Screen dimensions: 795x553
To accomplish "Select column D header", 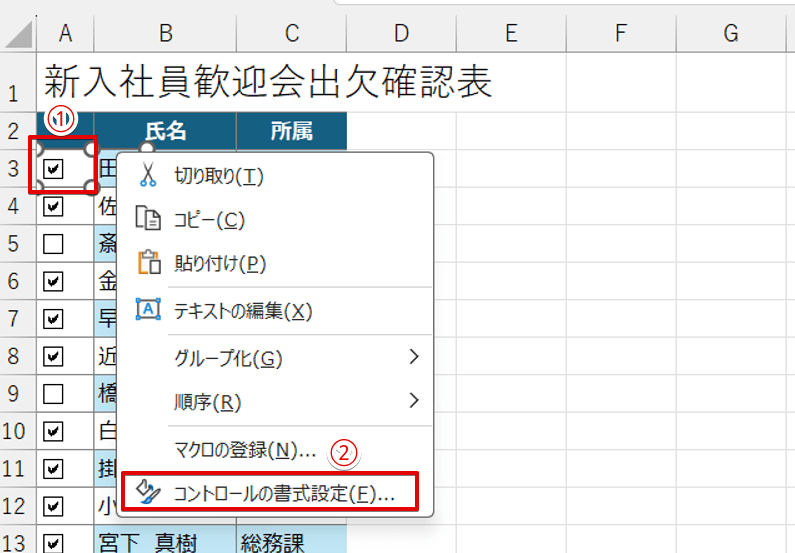I will [402, 33].
